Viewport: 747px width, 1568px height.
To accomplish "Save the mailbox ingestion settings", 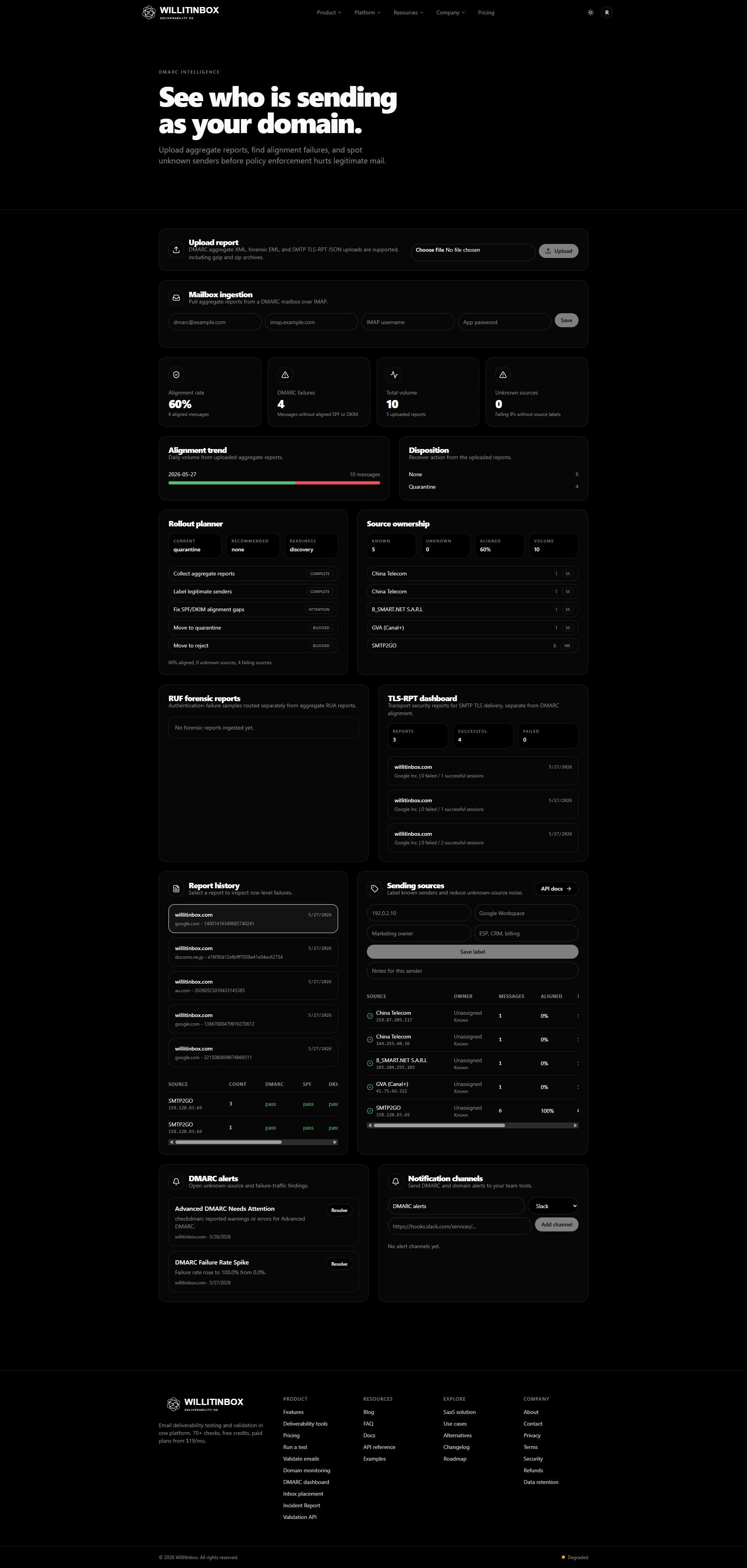I will (566, 320).
